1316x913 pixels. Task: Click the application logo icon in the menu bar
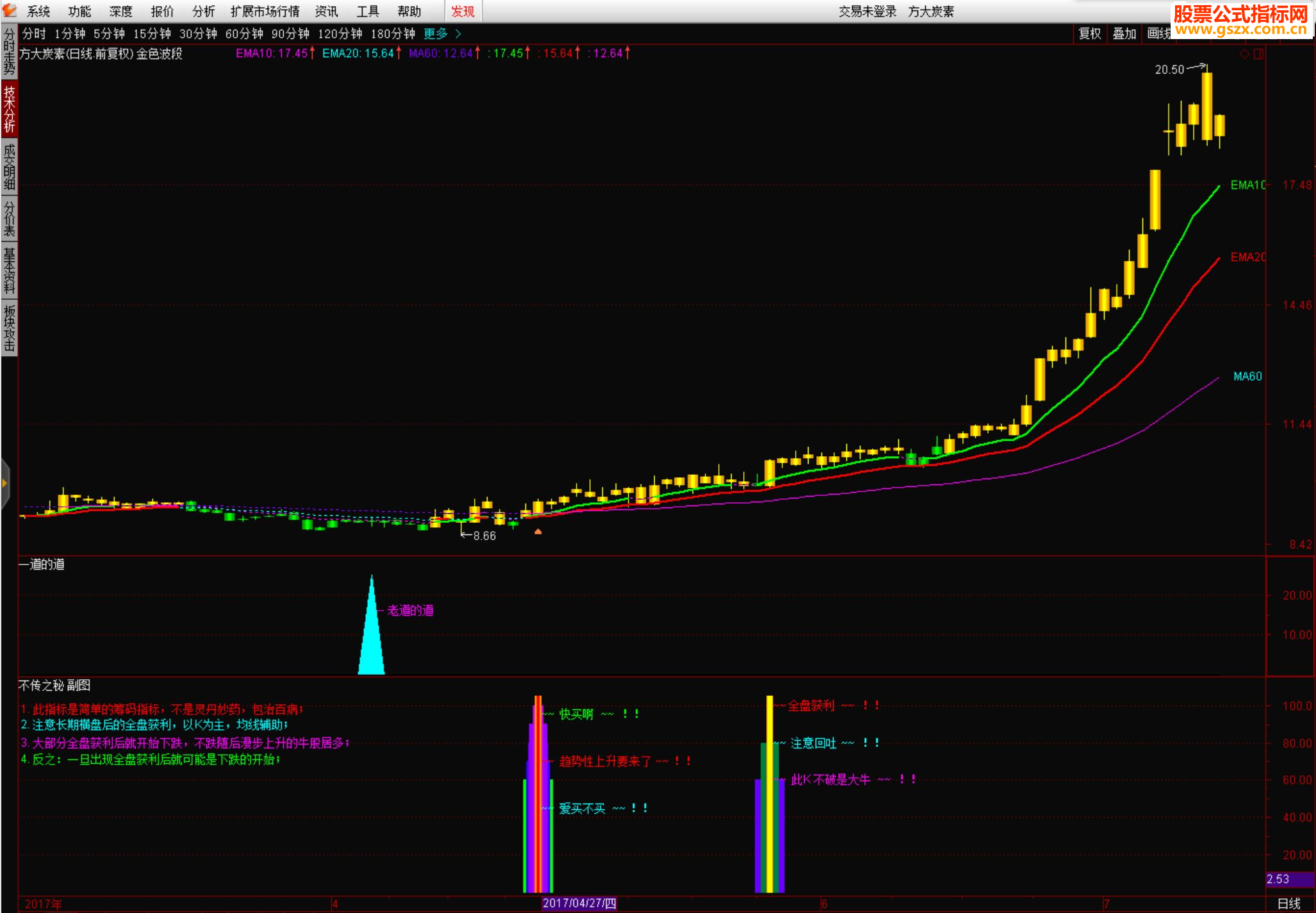10,11
